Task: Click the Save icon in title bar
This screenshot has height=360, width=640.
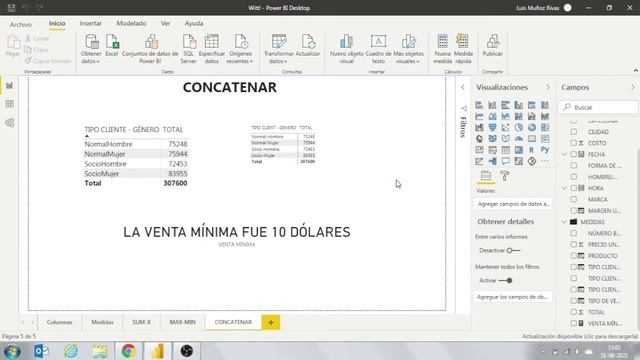Action: click(x=11, y=8)
